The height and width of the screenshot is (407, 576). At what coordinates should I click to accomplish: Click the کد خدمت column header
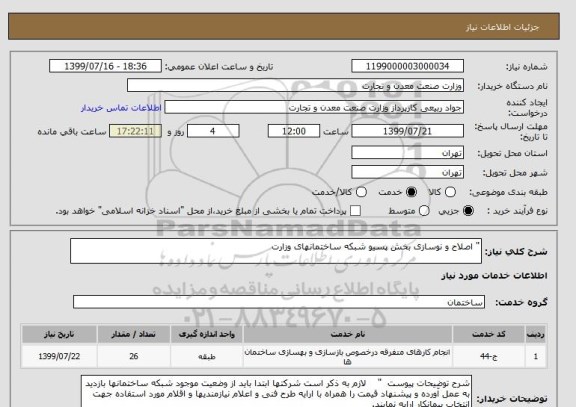coord(489,334)
